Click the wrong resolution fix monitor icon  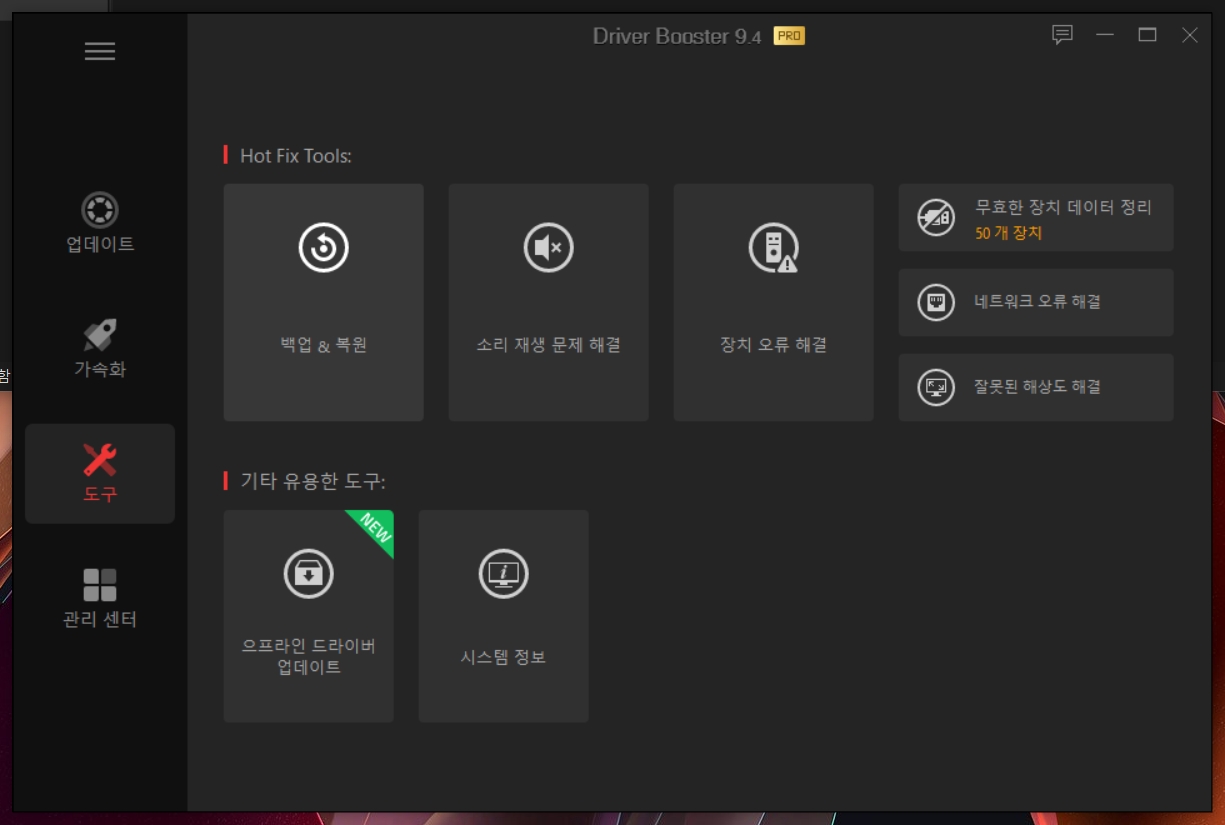[x=936, y=387]
